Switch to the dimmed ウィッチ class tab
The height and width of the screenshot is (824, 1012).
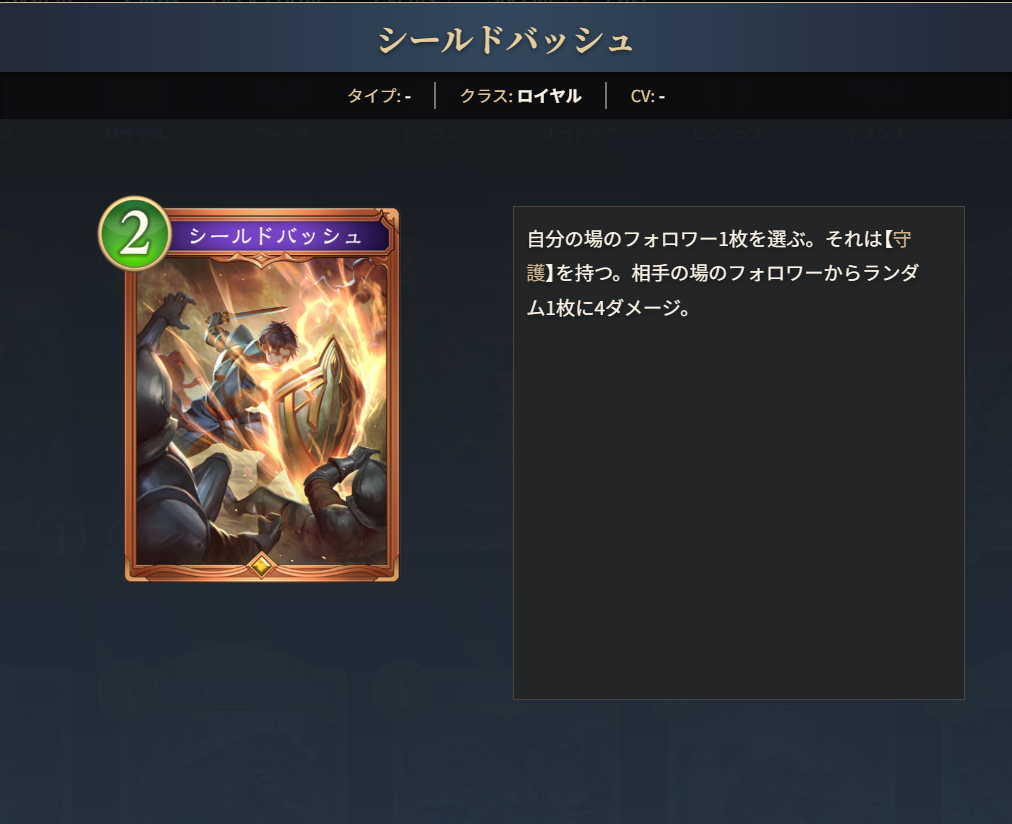click(284, 134)
